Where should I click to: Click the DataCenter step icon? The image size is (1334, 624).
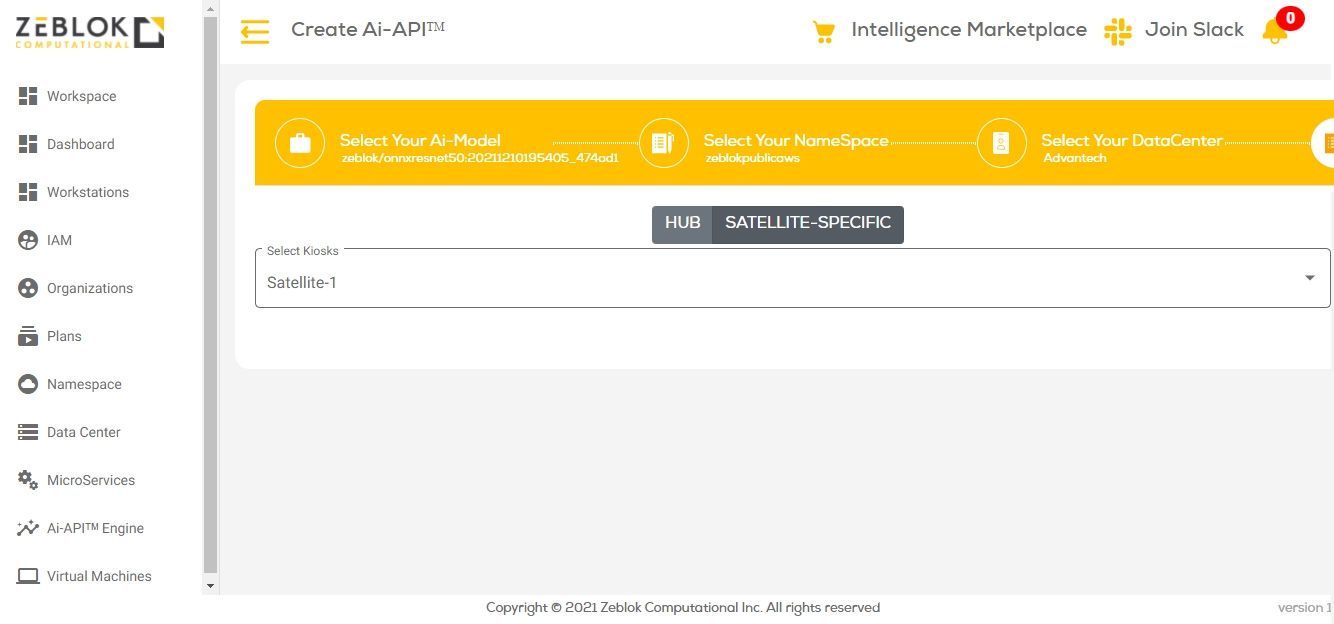(x=1001, y=143)
